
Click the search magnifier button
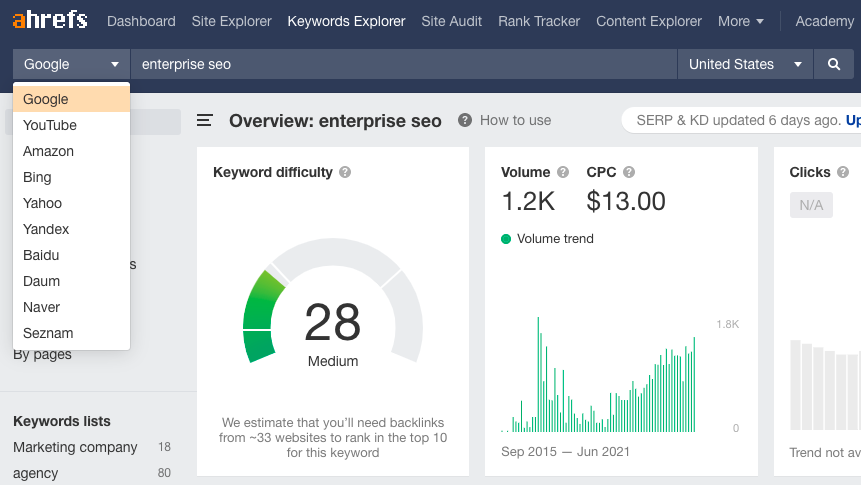[834, 64]
